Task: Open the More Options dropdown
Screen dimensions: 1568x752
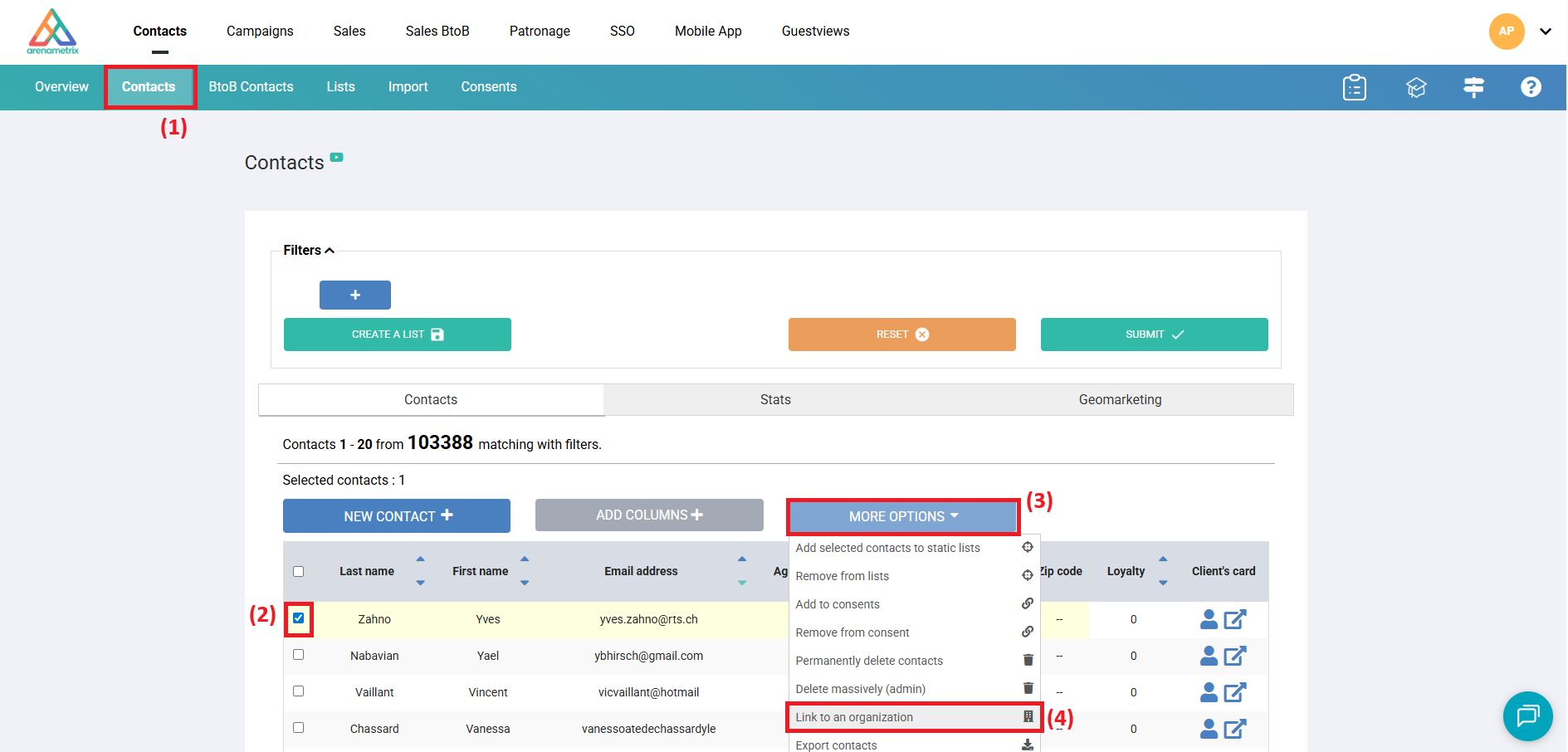Action: click(902, 516)
